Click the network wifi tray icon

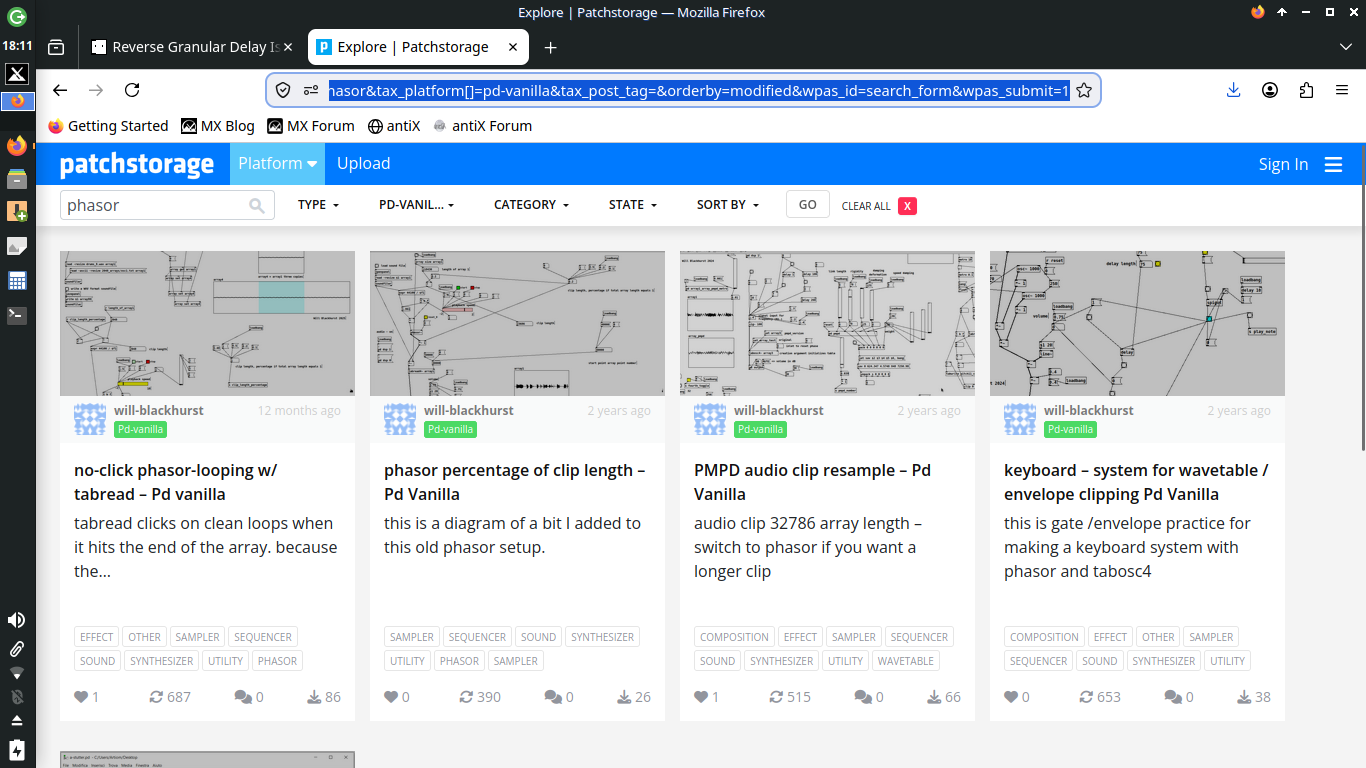pyautogui.click(x=17, y=673)
